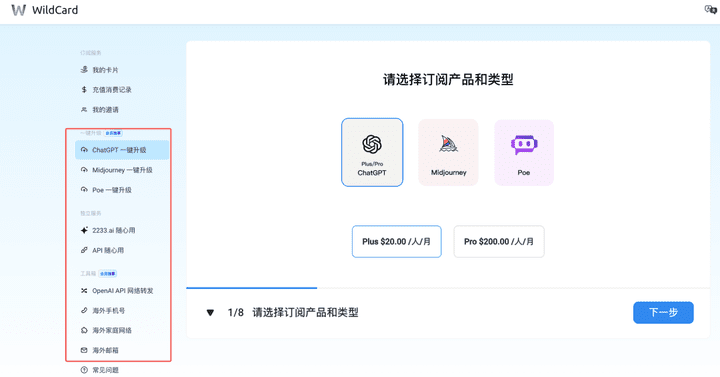Collapse the step 1/8 triangle
The image size is (720, 377).
[210, 313]
